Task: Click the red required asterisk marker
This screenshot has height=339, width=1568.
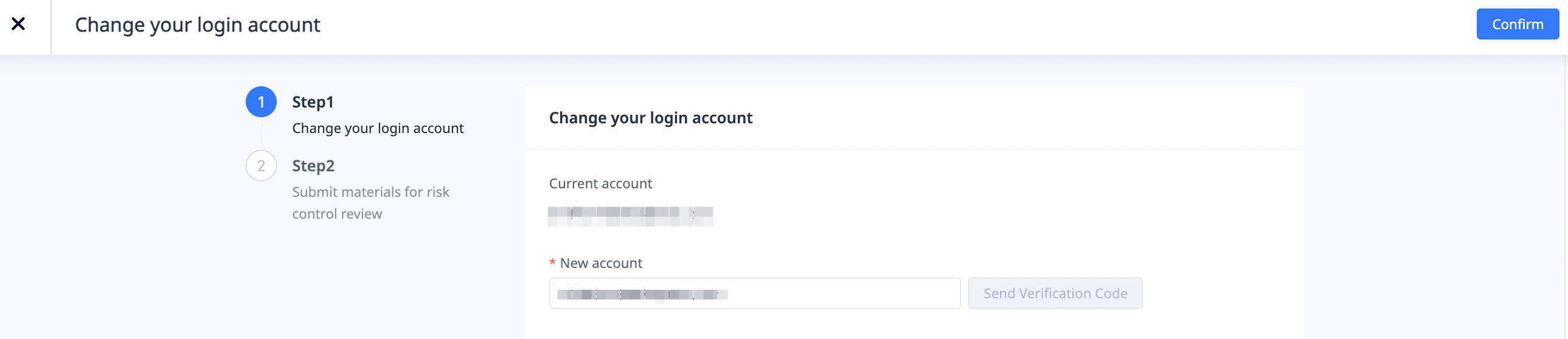Action: pyautogui.click(x=552, y=263)
